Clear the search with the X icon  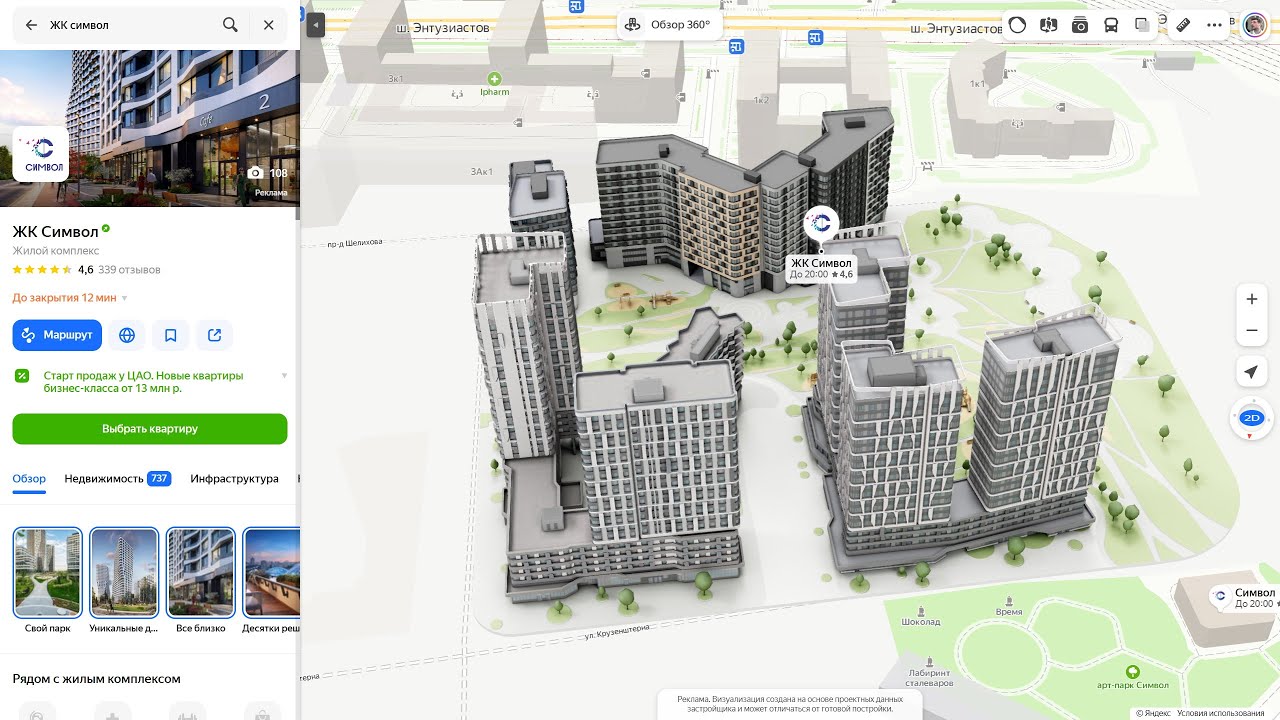(268, 25)
